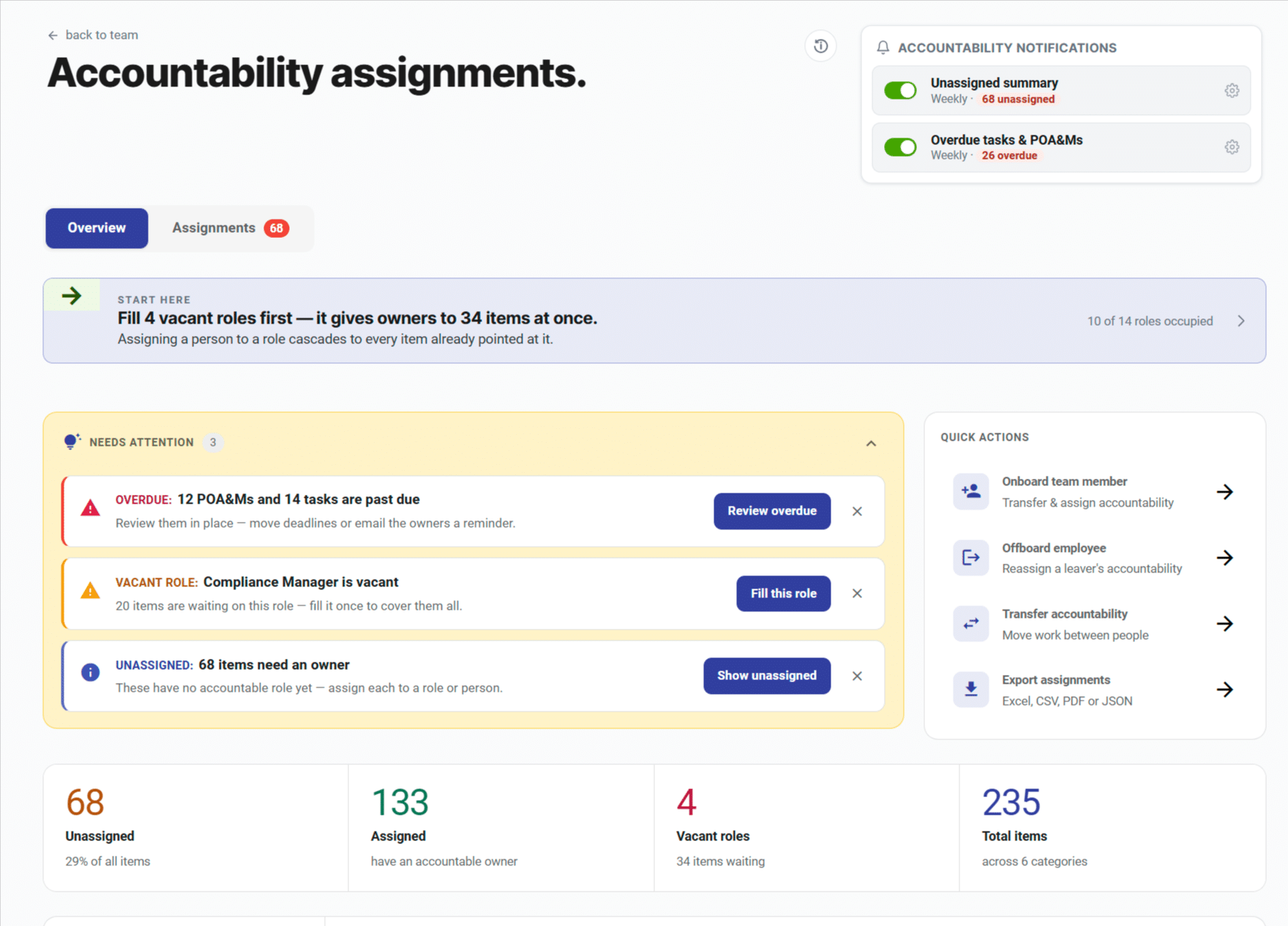Open Offboard employee via arrow

(x=1225, y=558)
